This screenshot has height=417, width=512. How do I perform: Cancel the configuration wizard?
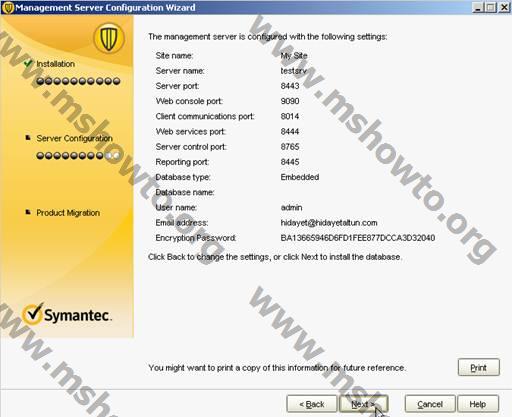pyautogui.click(x=430, y=404)
